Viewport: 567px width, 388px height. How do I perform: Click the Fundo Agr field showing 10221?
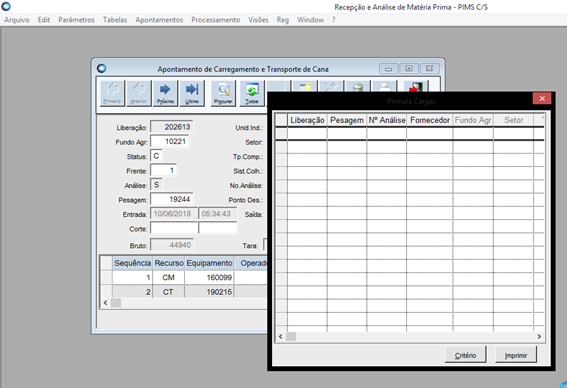pyautogui.click(x=169, y=141)
